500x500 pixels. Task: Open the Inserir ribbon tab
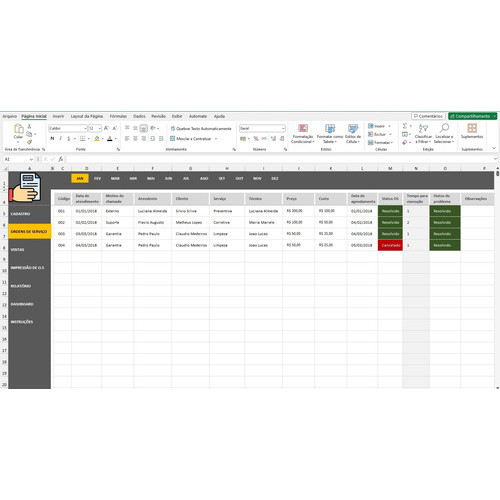pos(58,116)
